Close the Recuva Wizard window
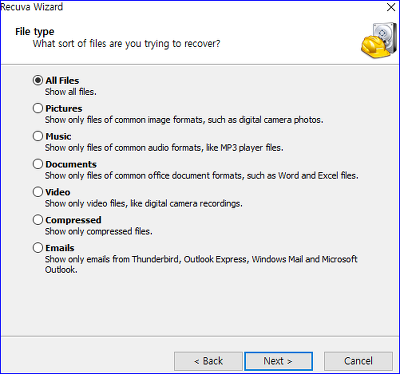Image resolution: width=400 pixels, height=374 pixels. click(x=391, y=7)
